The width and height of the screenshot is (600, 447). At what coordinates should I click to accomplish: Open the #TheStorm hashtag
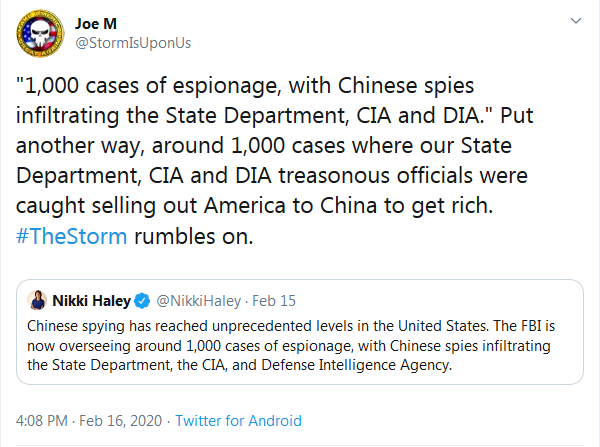71,239
